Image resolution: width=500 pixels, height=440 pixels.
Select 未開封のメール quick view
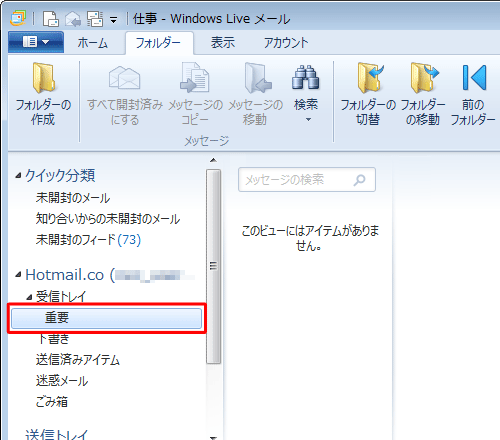73,198
